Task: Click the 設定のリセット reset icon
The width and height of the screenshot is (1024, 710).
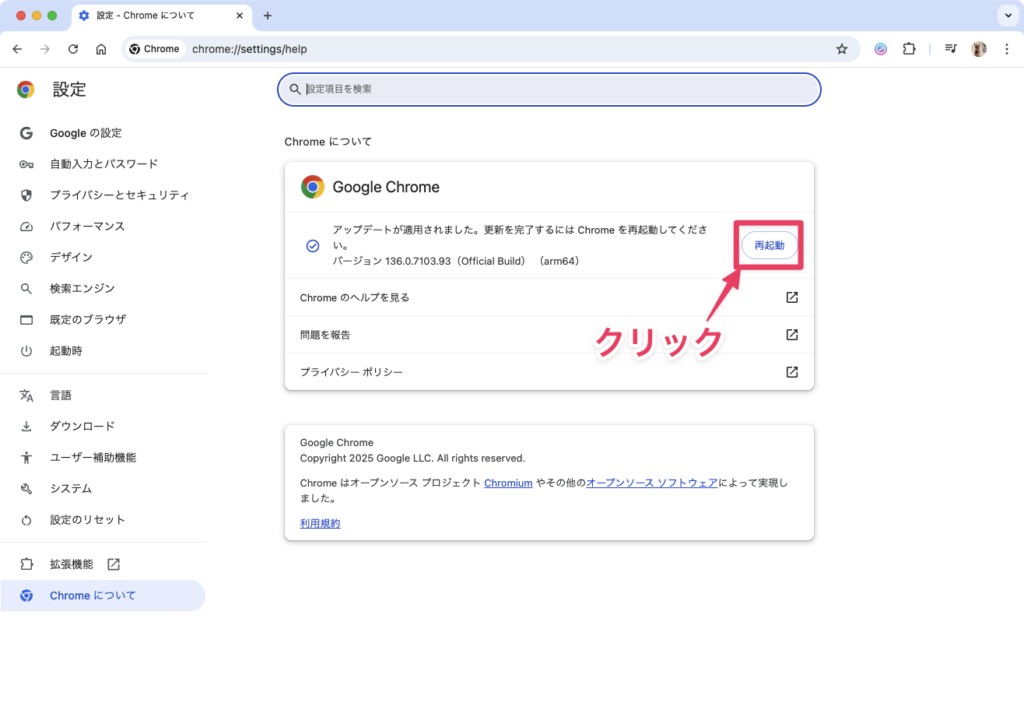Action: click(26, 521)
